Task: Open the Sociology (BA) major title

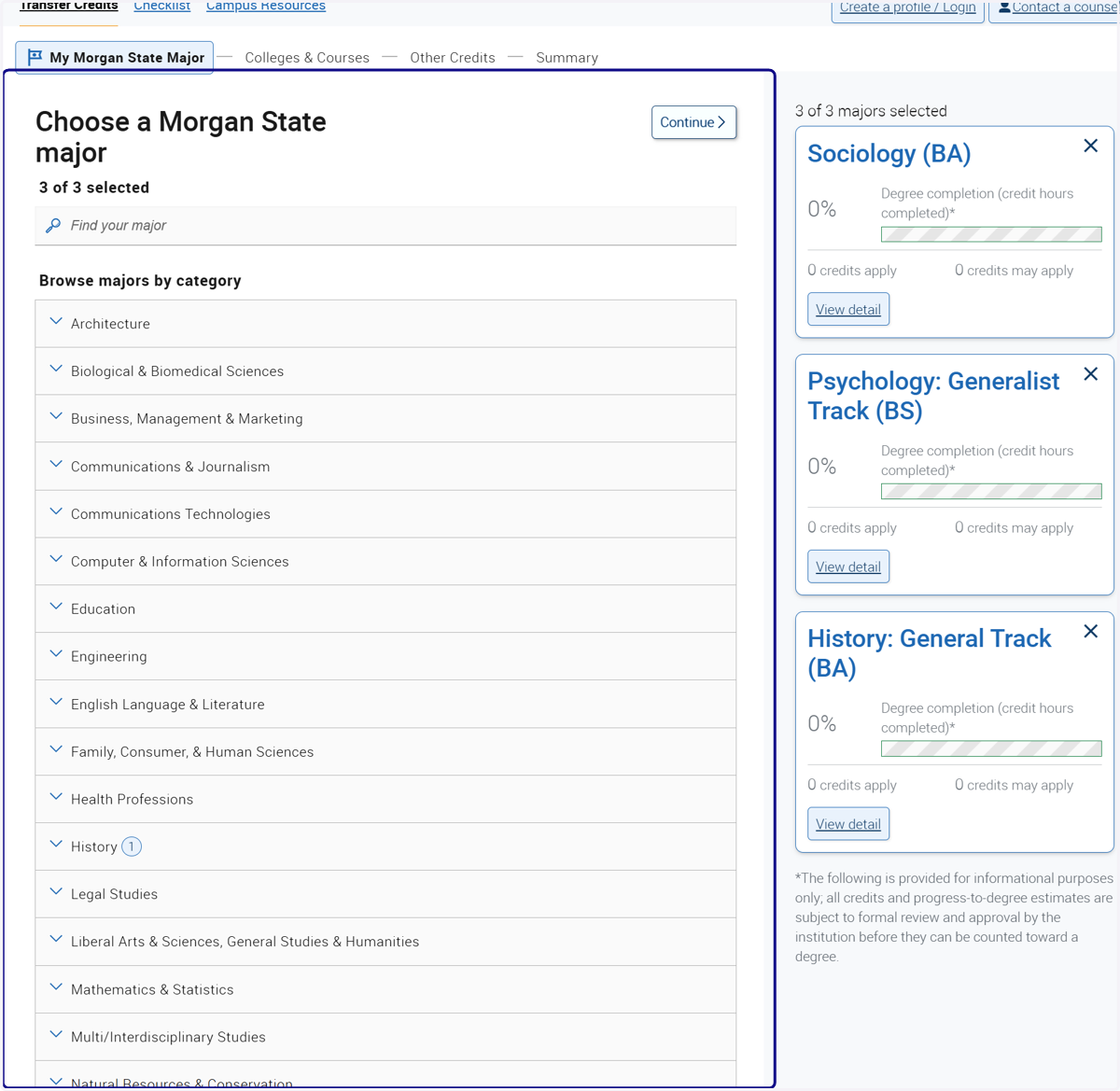Action: 889,154
